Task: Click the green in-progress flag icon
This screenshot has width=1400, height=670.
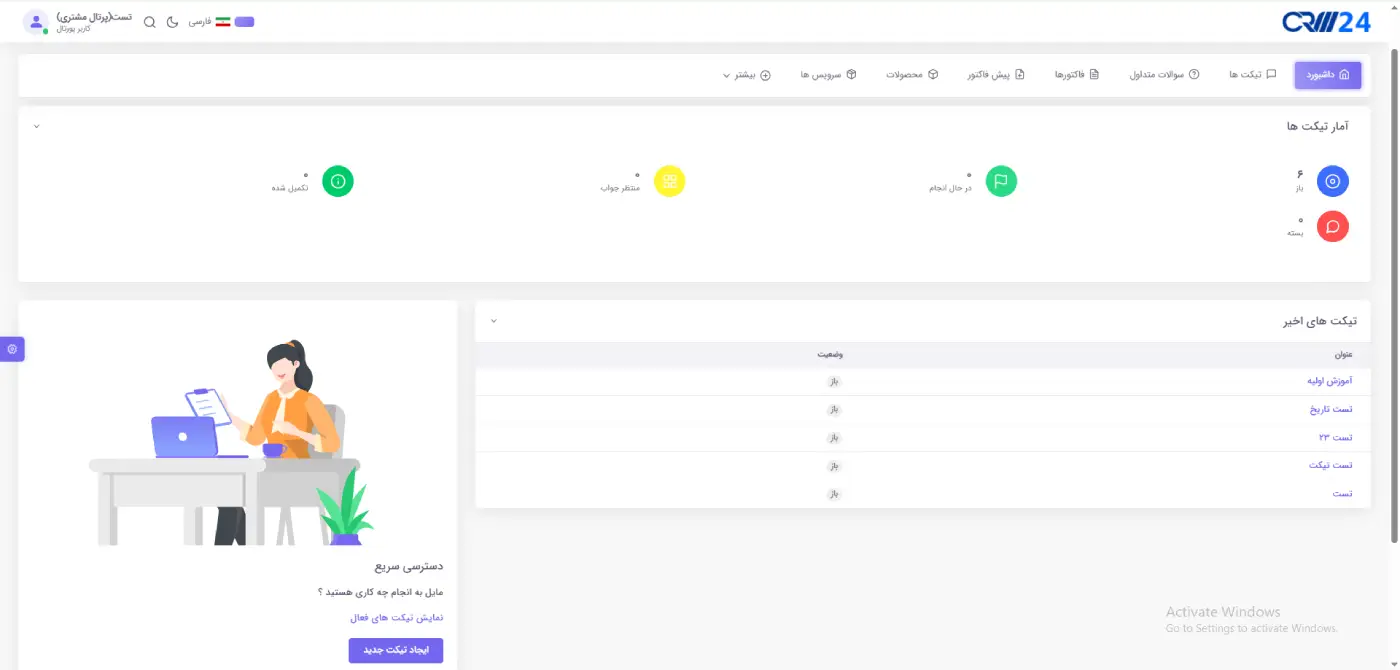Action: (x=1001, y=181)
